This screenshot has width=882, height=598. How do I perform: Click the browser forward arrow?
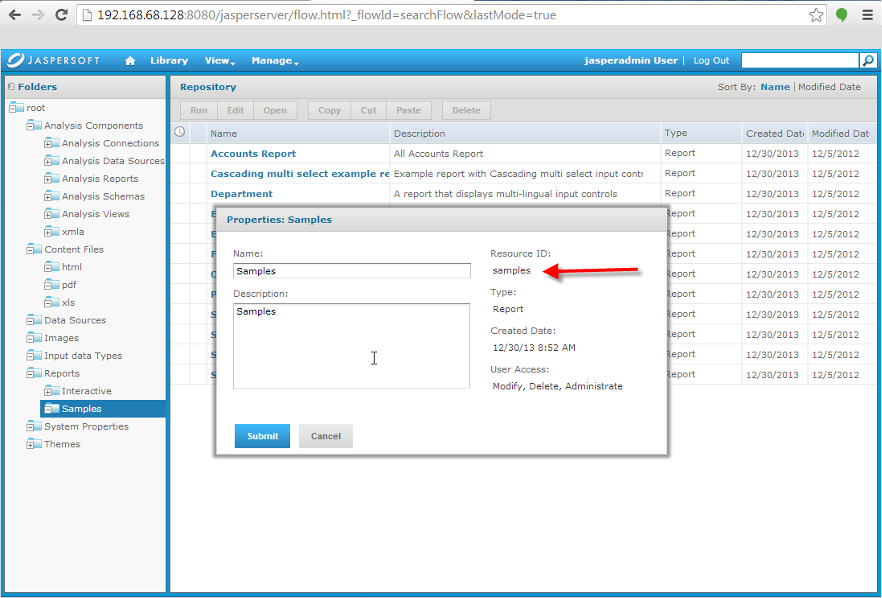[x=38, y=15]
